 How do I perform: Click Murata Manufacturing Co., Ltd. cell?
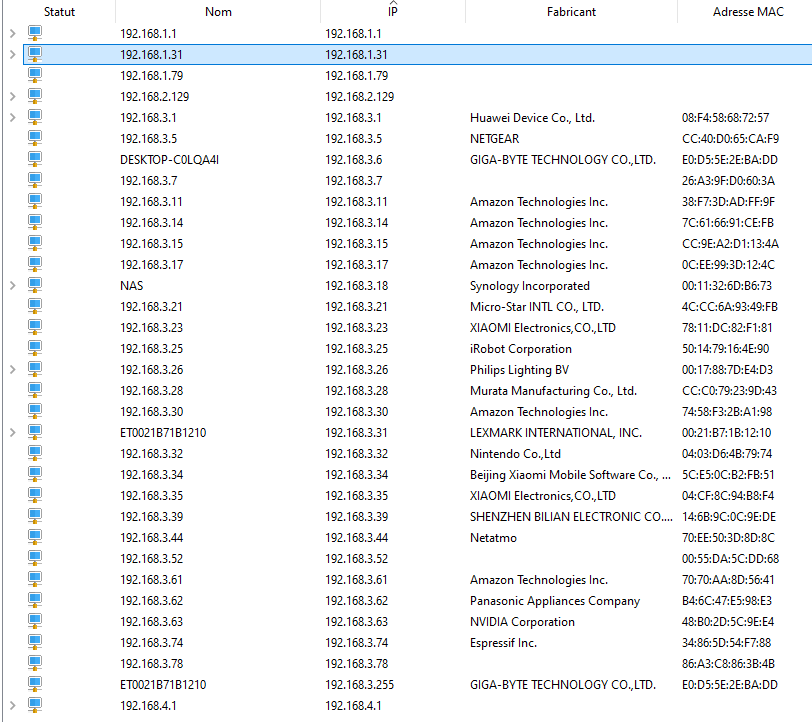553,391
